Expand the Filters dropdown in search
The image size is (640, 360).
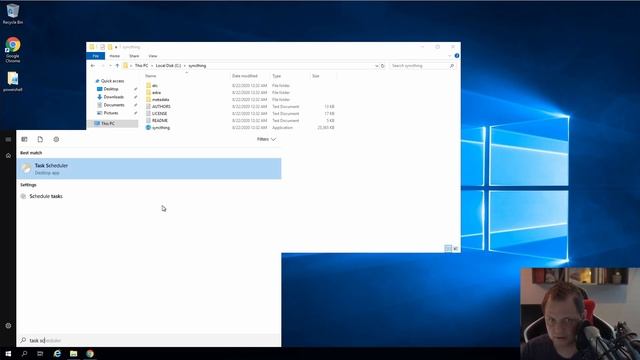tap(266, 139)
